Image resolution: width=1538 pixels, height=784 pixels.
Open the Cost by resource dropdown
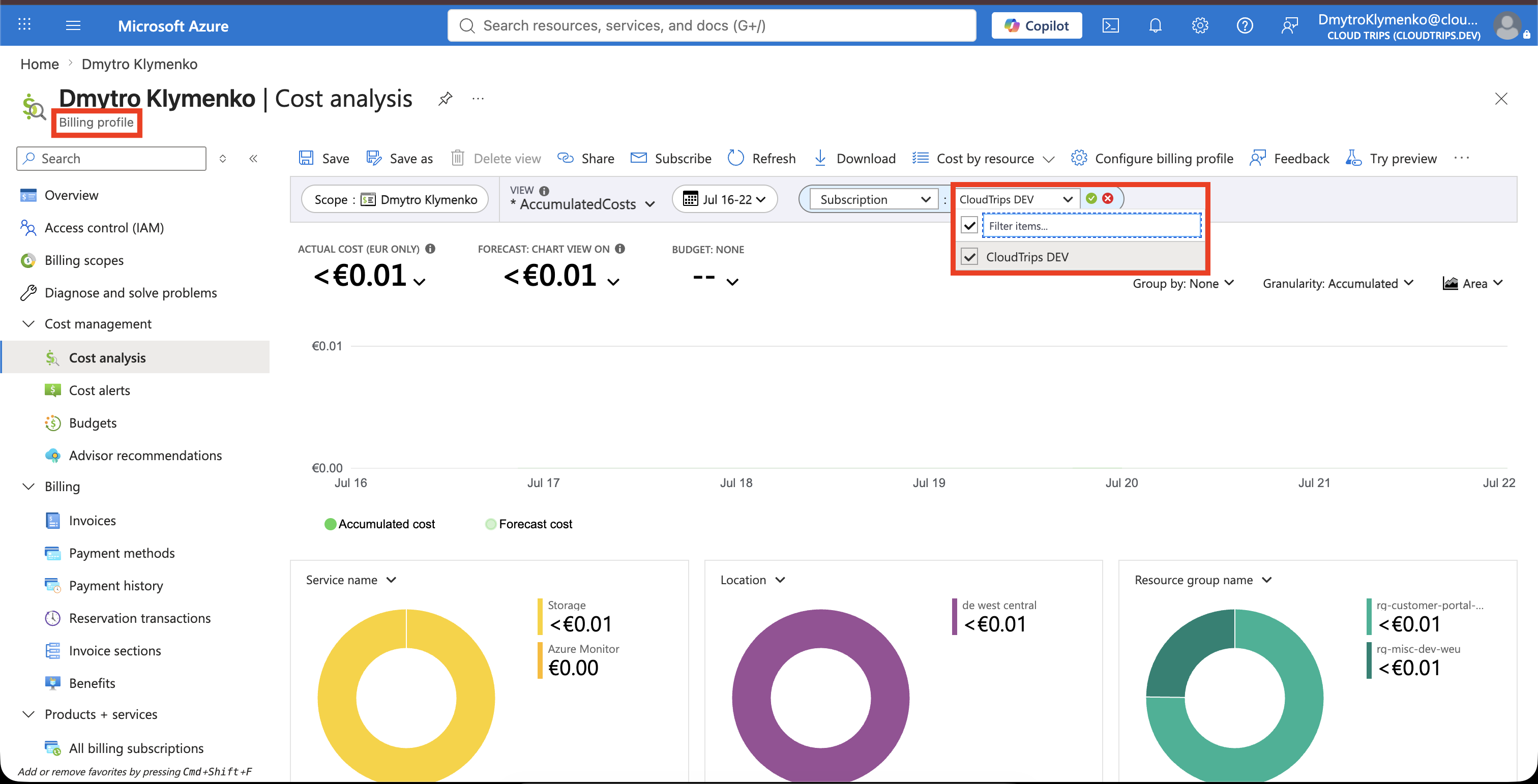pos(983,158)
